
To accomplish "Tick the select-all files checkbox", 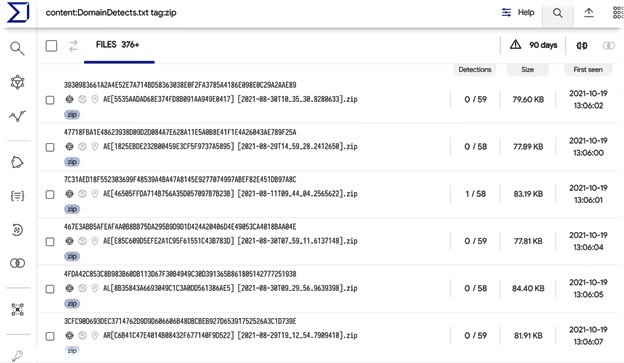I will tap(51, 46).
